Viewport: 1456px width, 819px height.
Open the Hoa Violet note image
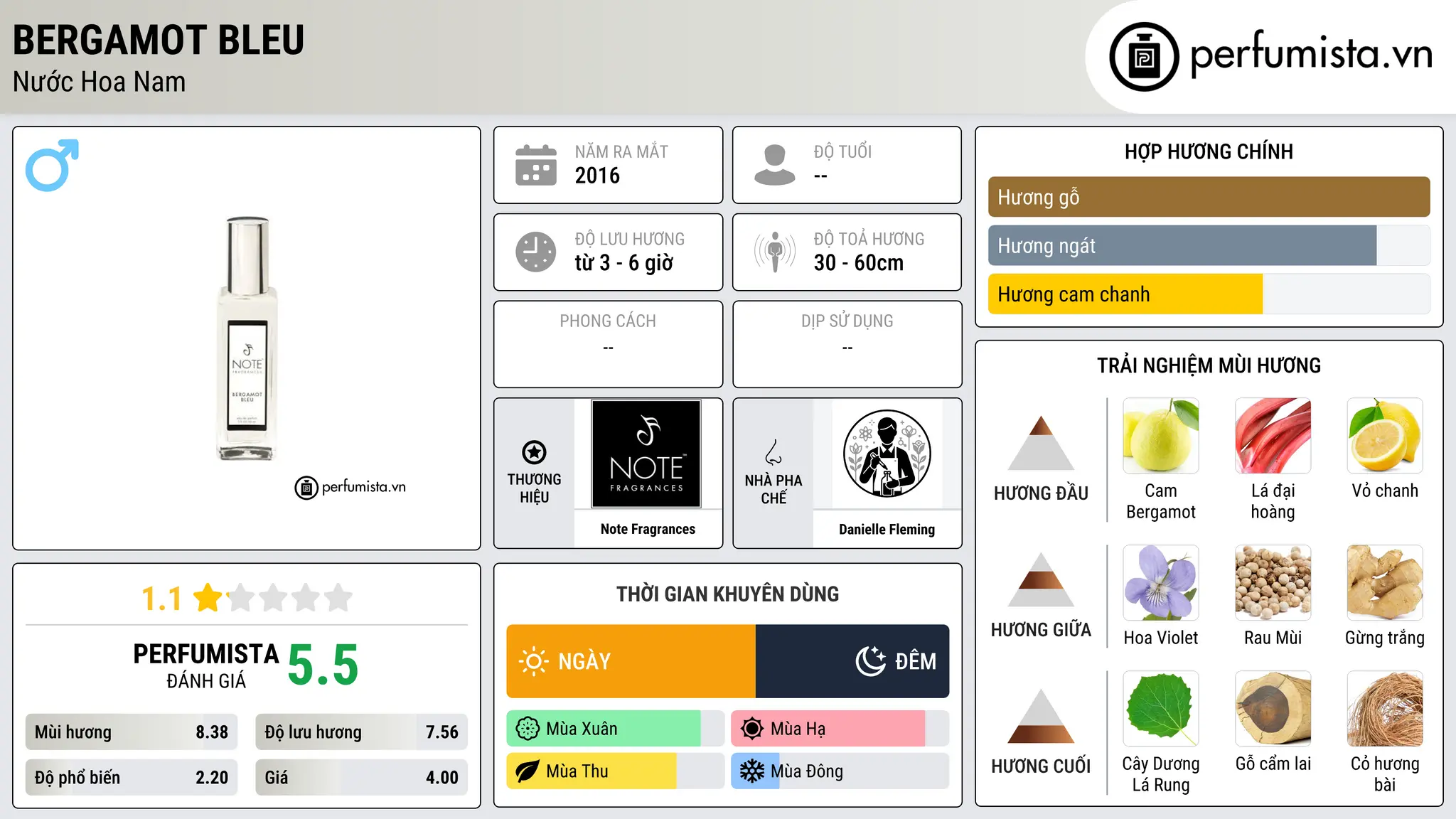(x=1161, y=583)
